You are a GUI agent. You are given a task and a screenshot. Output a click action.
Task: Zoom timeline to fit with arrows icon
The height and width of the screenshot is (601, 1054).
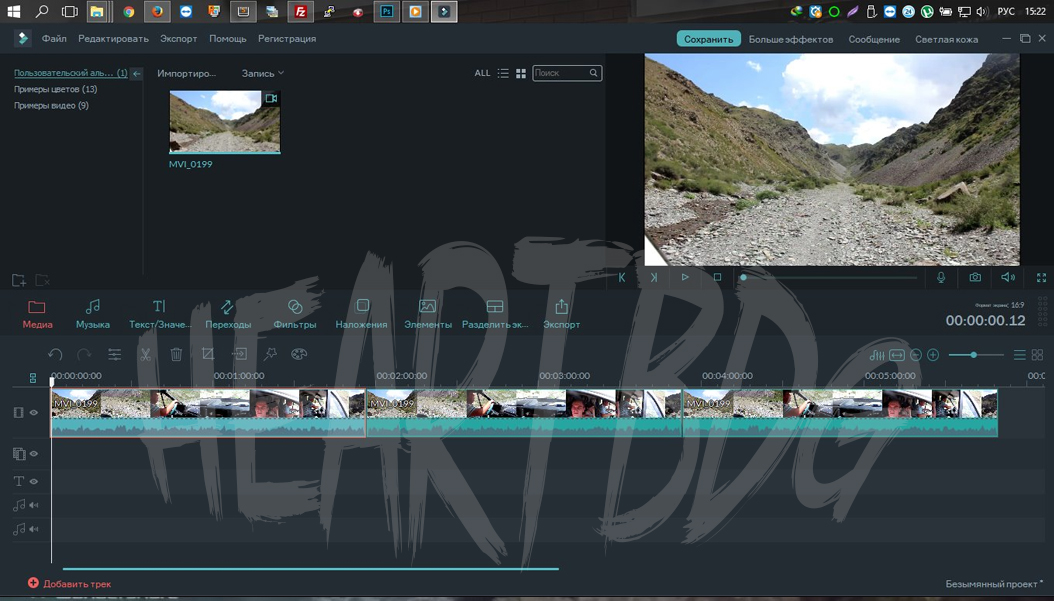pos(896,354)
